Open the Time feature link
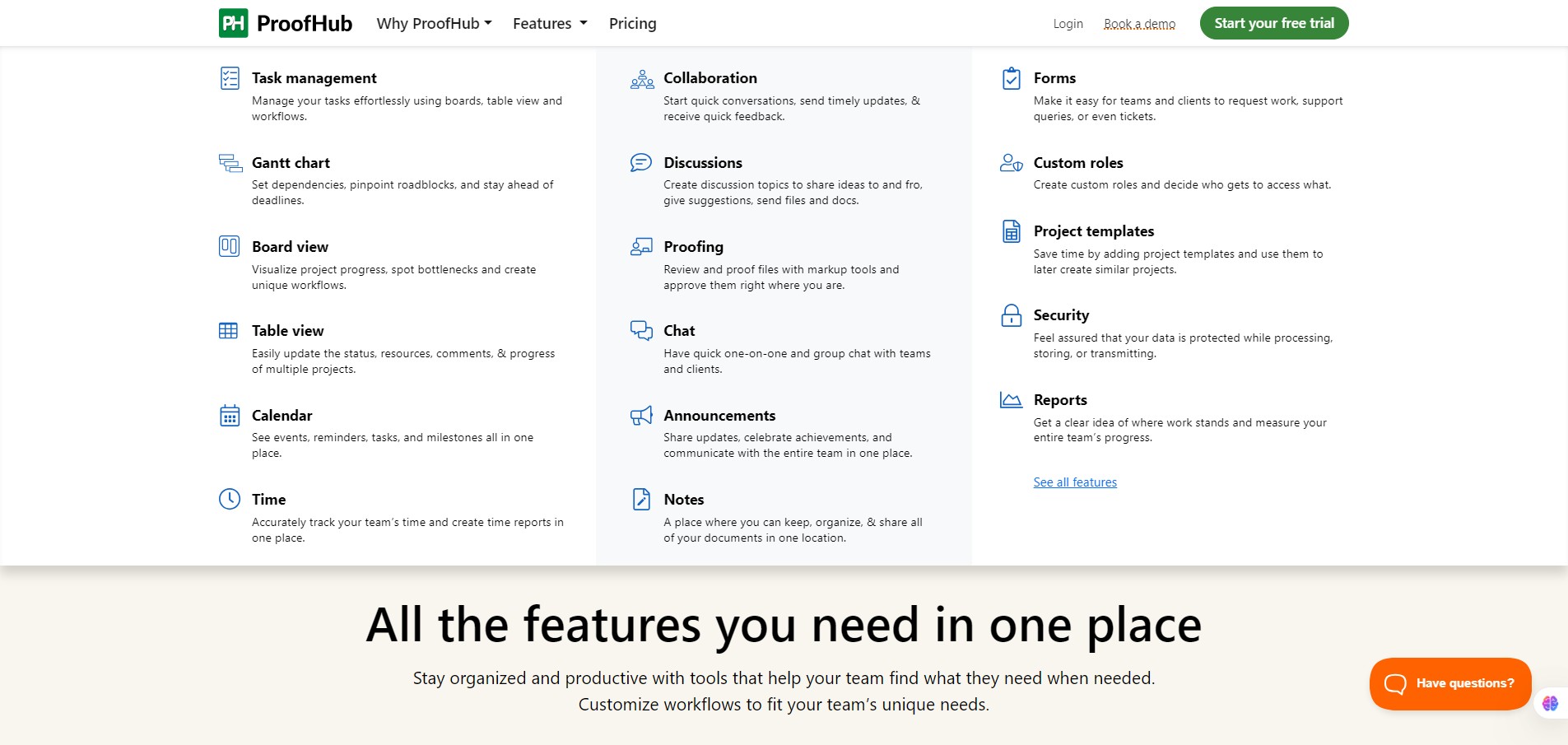This screenshot has height=745, width=1568. [268, 499]
